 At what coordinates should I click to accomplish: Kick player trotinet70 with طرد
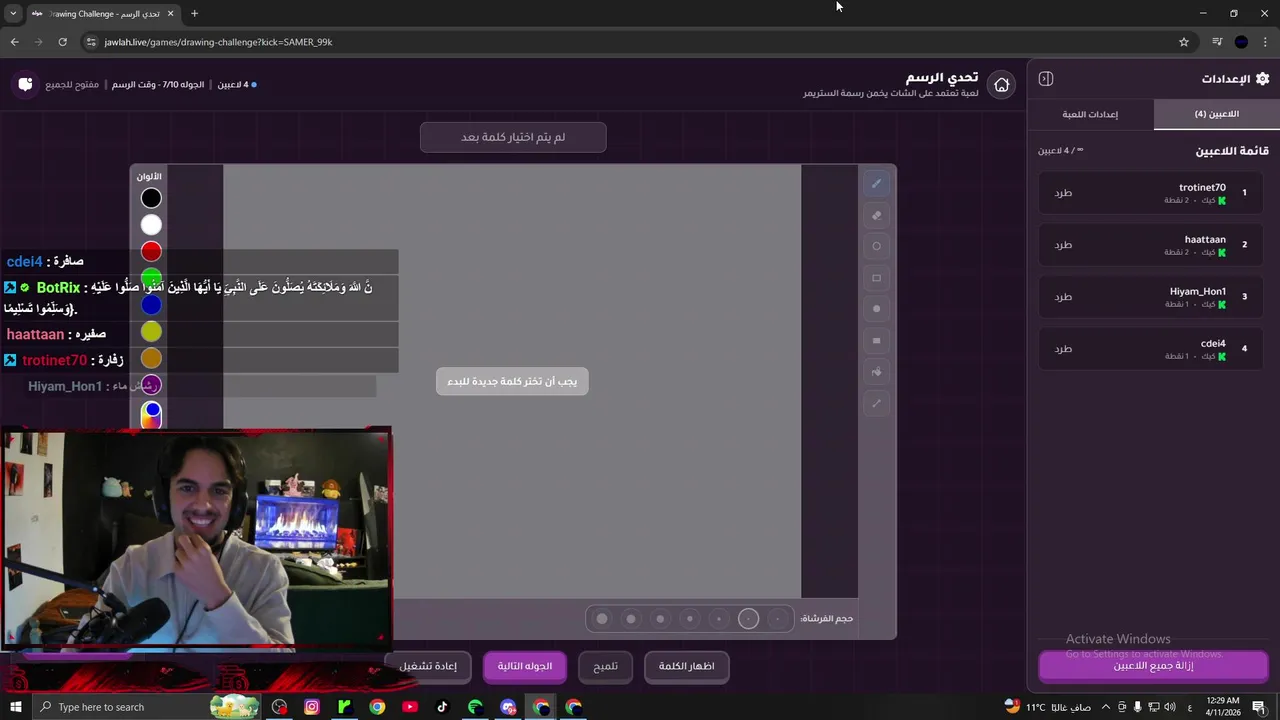point(1063,192)
